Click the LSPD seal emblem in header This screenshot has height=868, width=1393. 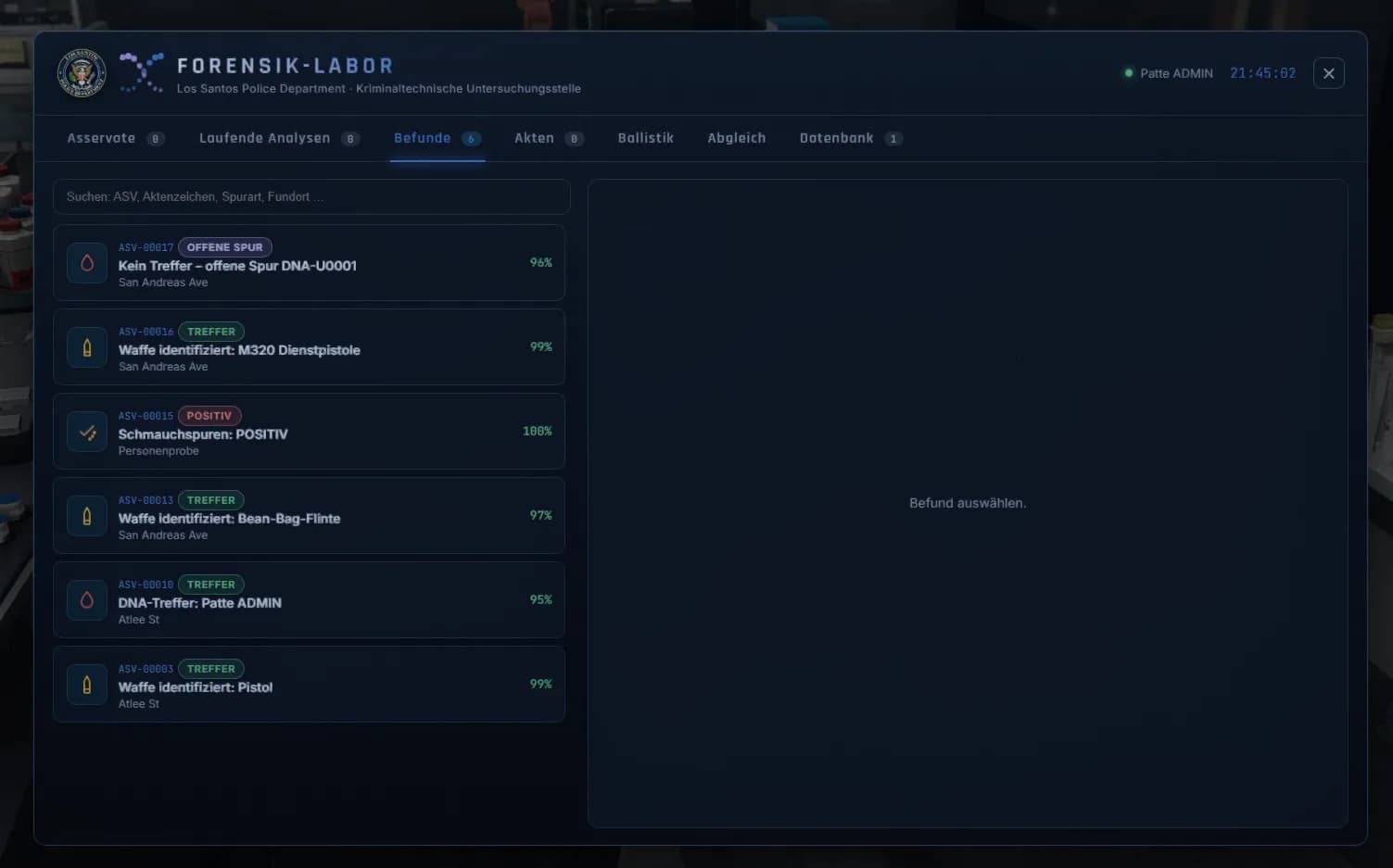(82, 73)
